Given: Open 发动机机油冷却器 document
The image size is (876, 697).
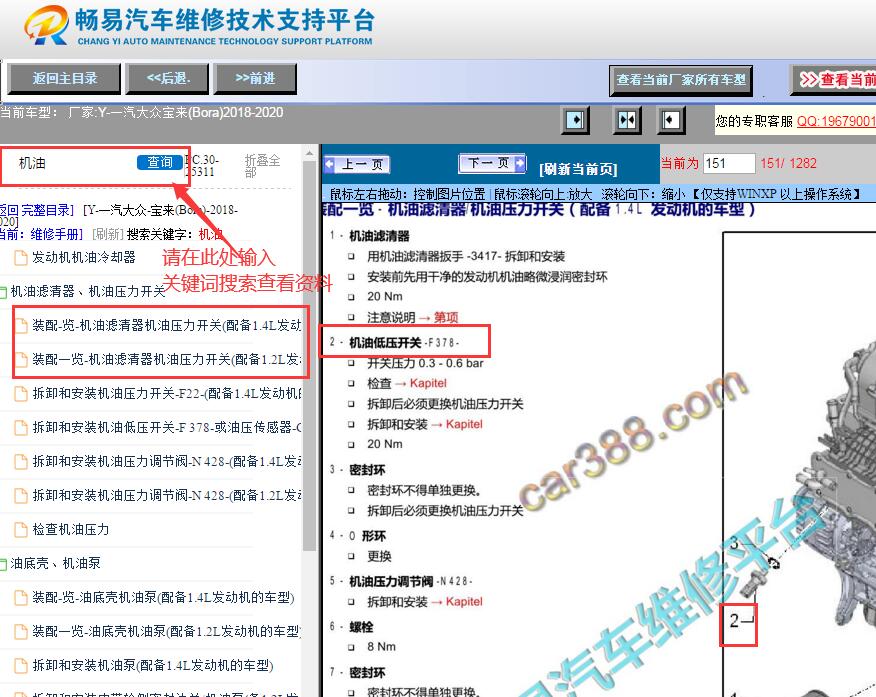Looking at the screenshot, I should tap(84, 257).
